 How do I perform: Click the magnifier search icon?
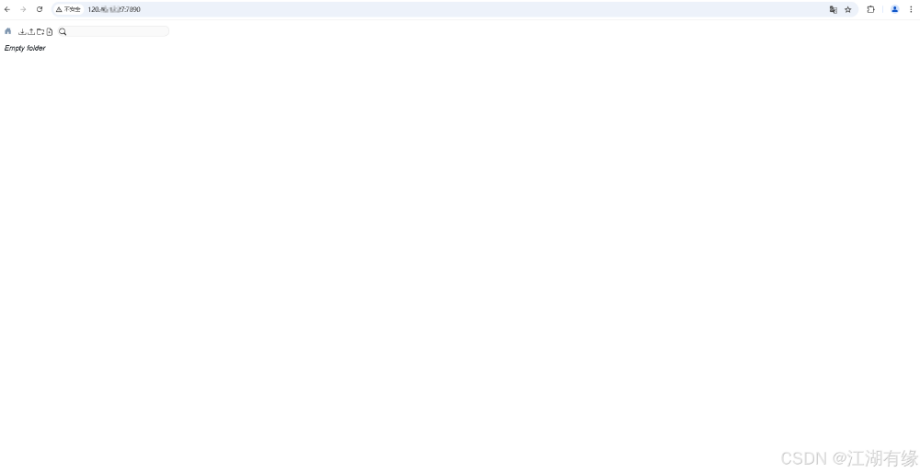(x=63, y=32)
